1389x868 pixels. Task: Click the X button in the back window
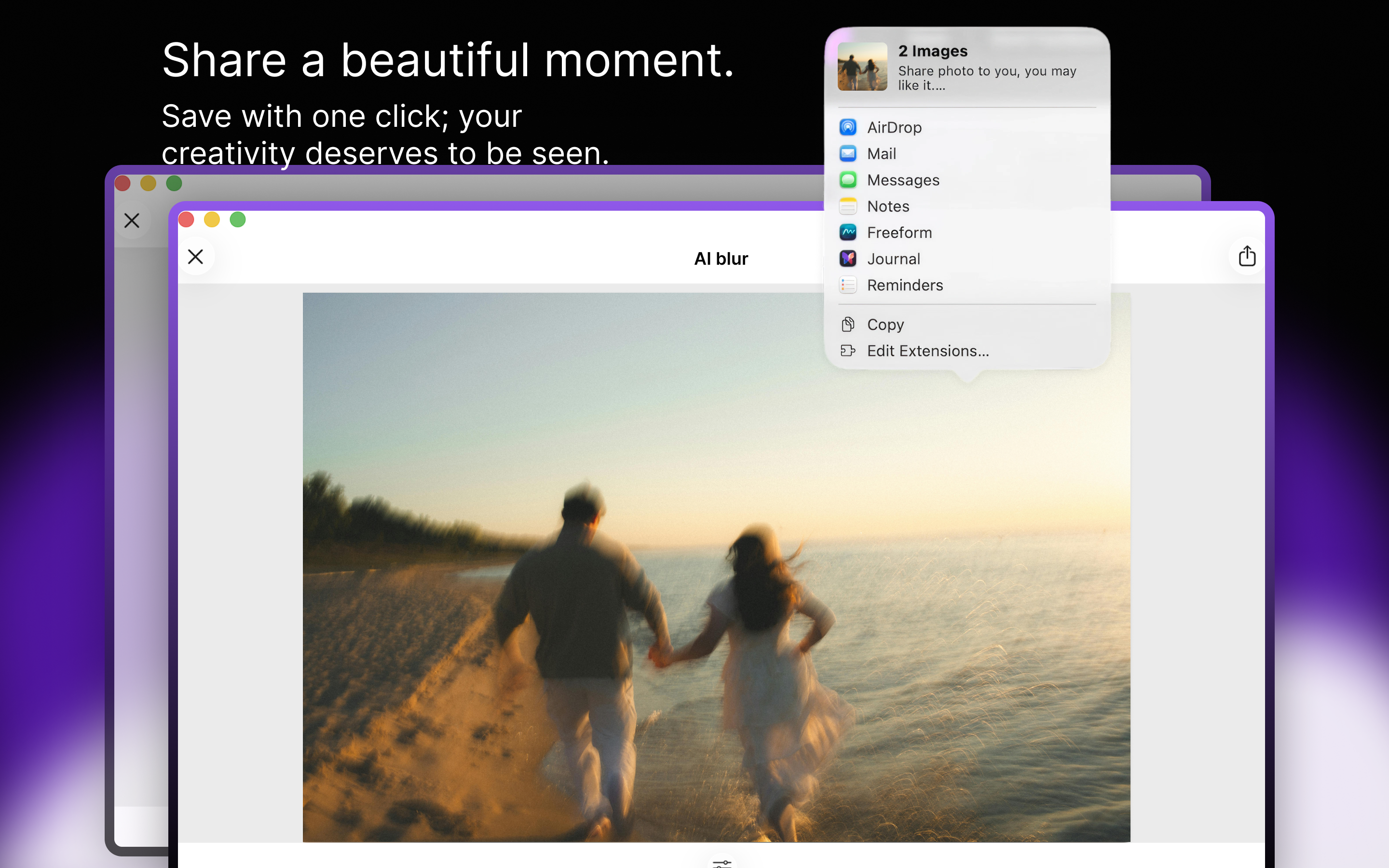click(132, 220)
